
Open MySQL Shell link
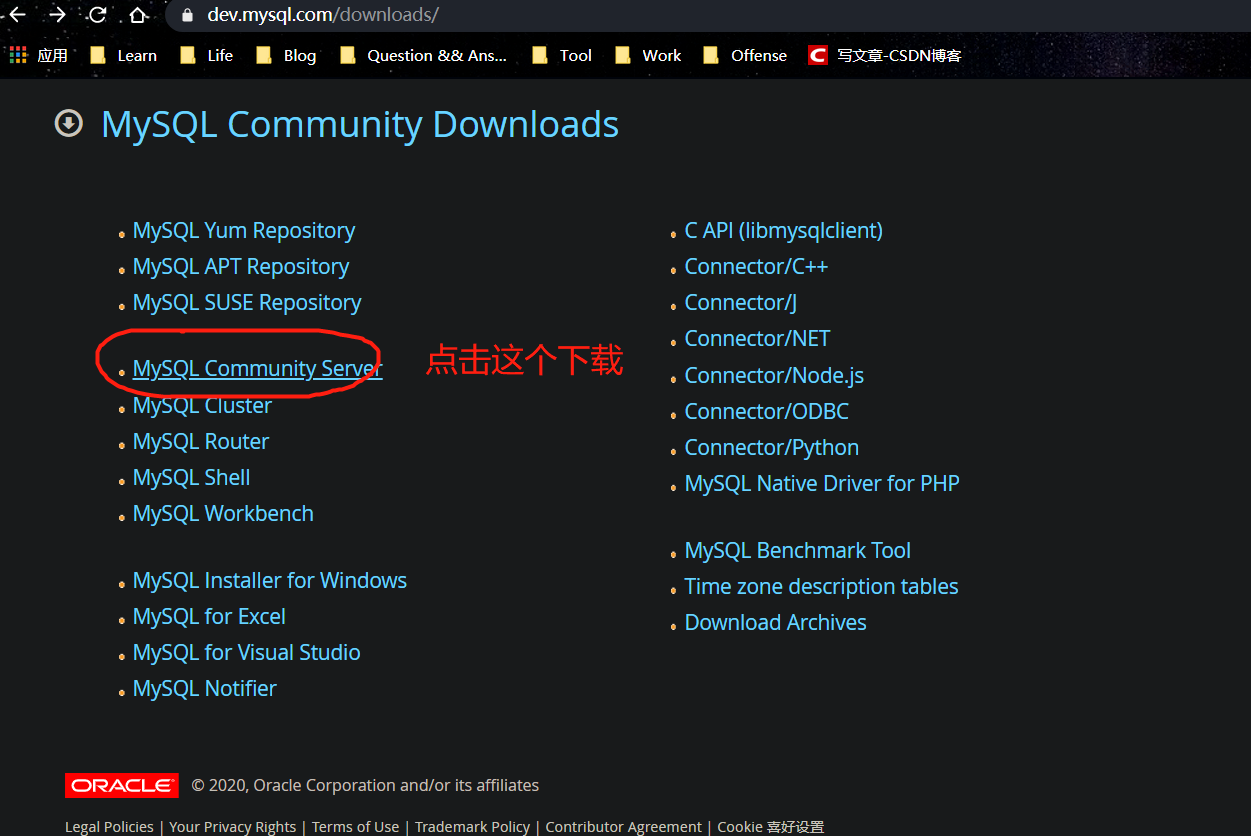pyautogui.click(x=191, y=477)
